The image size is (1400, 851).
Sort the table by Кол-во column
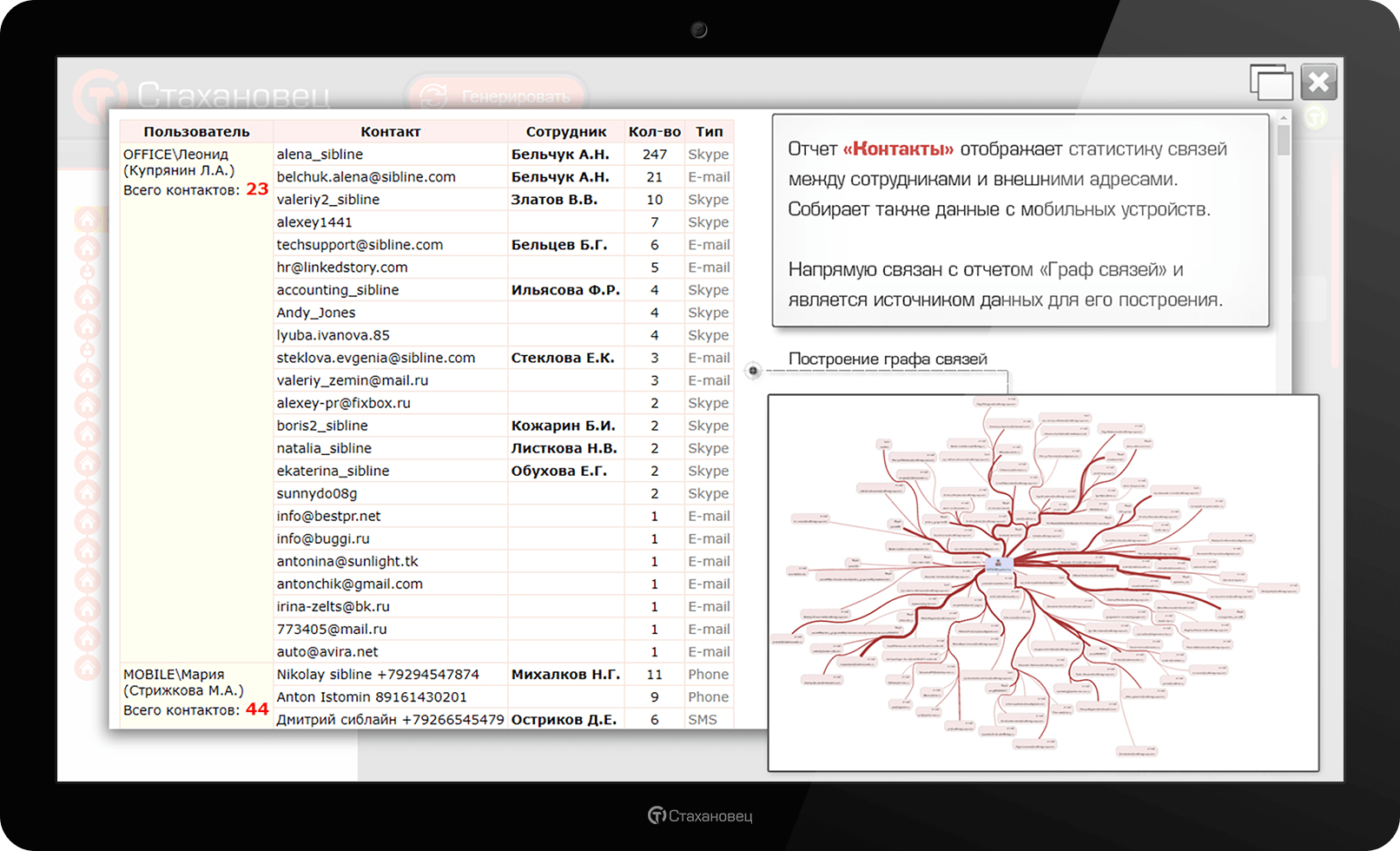click(x=654, y=132)
